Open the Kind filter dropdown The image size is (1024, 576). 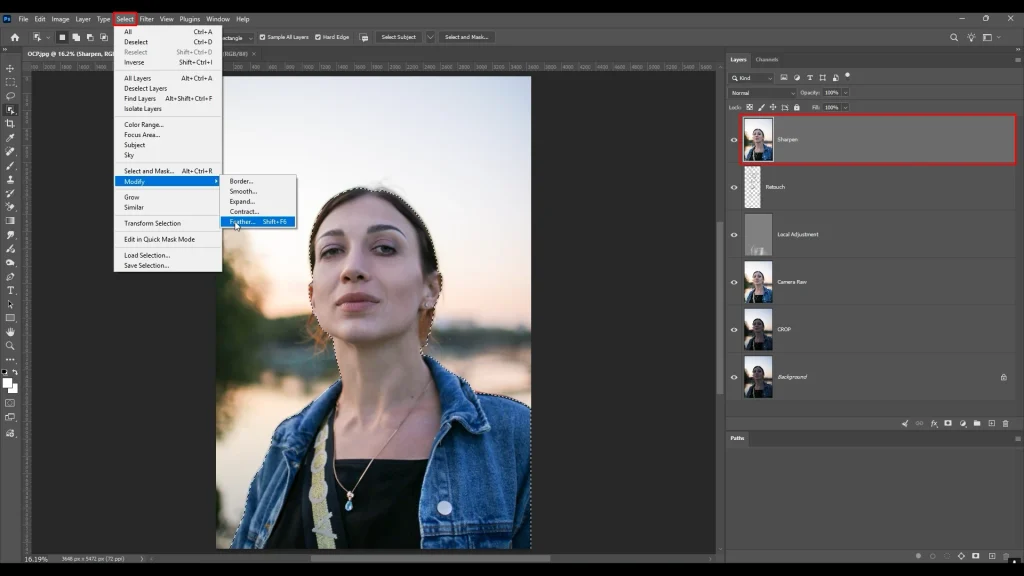(x=752, y=78)
